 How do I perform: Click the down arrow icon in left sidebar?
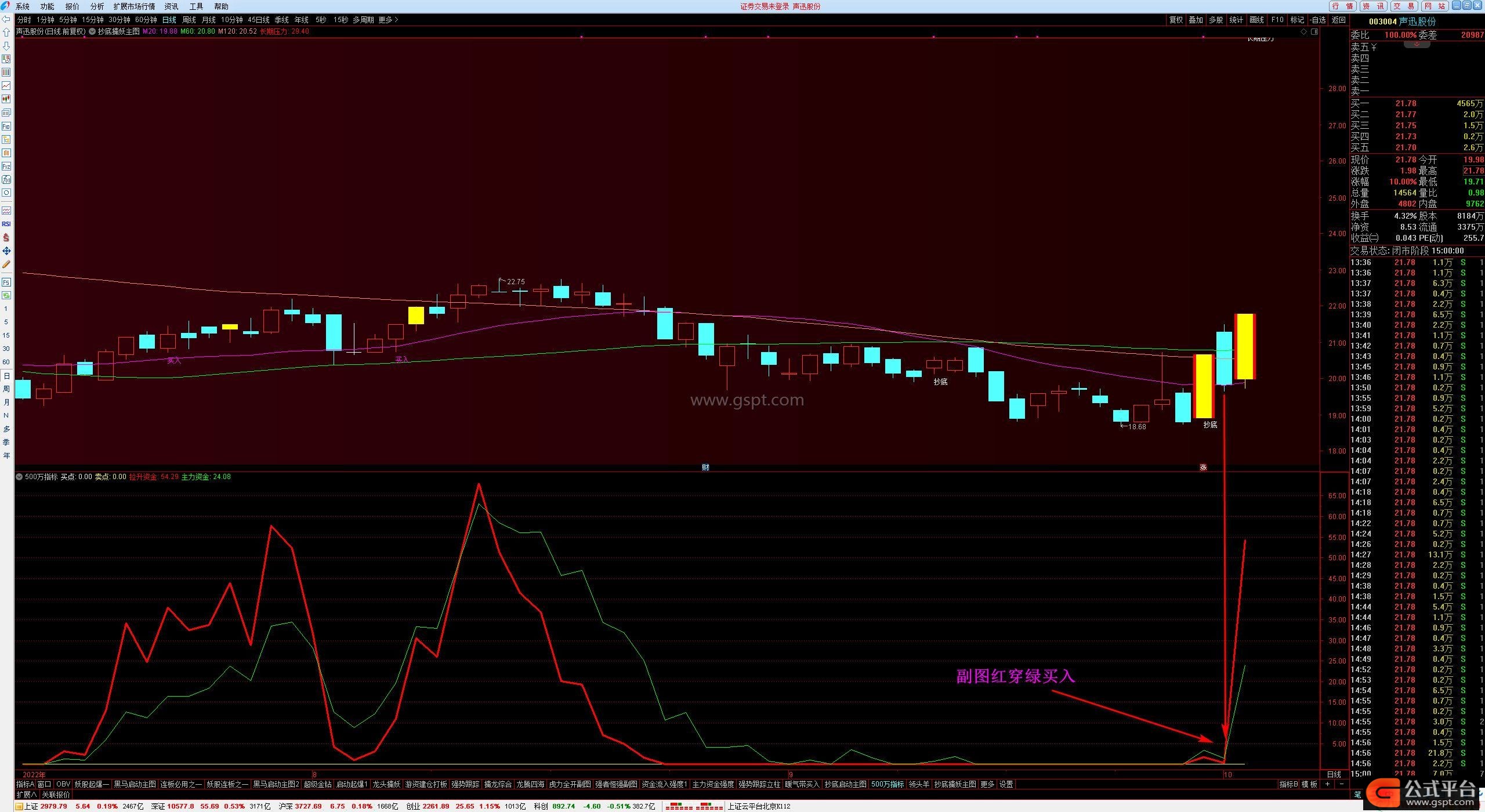tap(6, 46)
